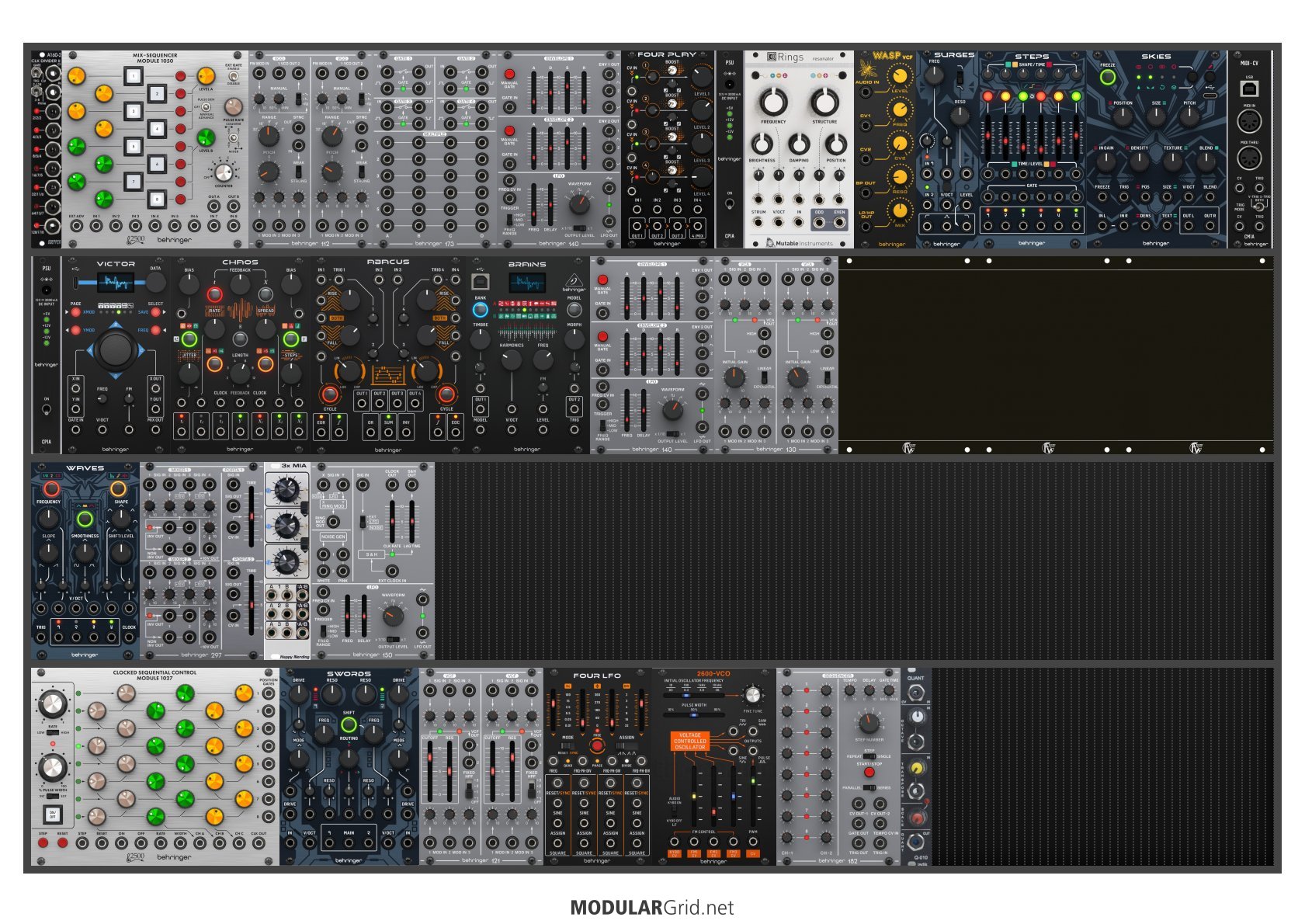This screenshot has width=1305, height=924.
Task: Click the joystick on Victor module
Action: 116,349
